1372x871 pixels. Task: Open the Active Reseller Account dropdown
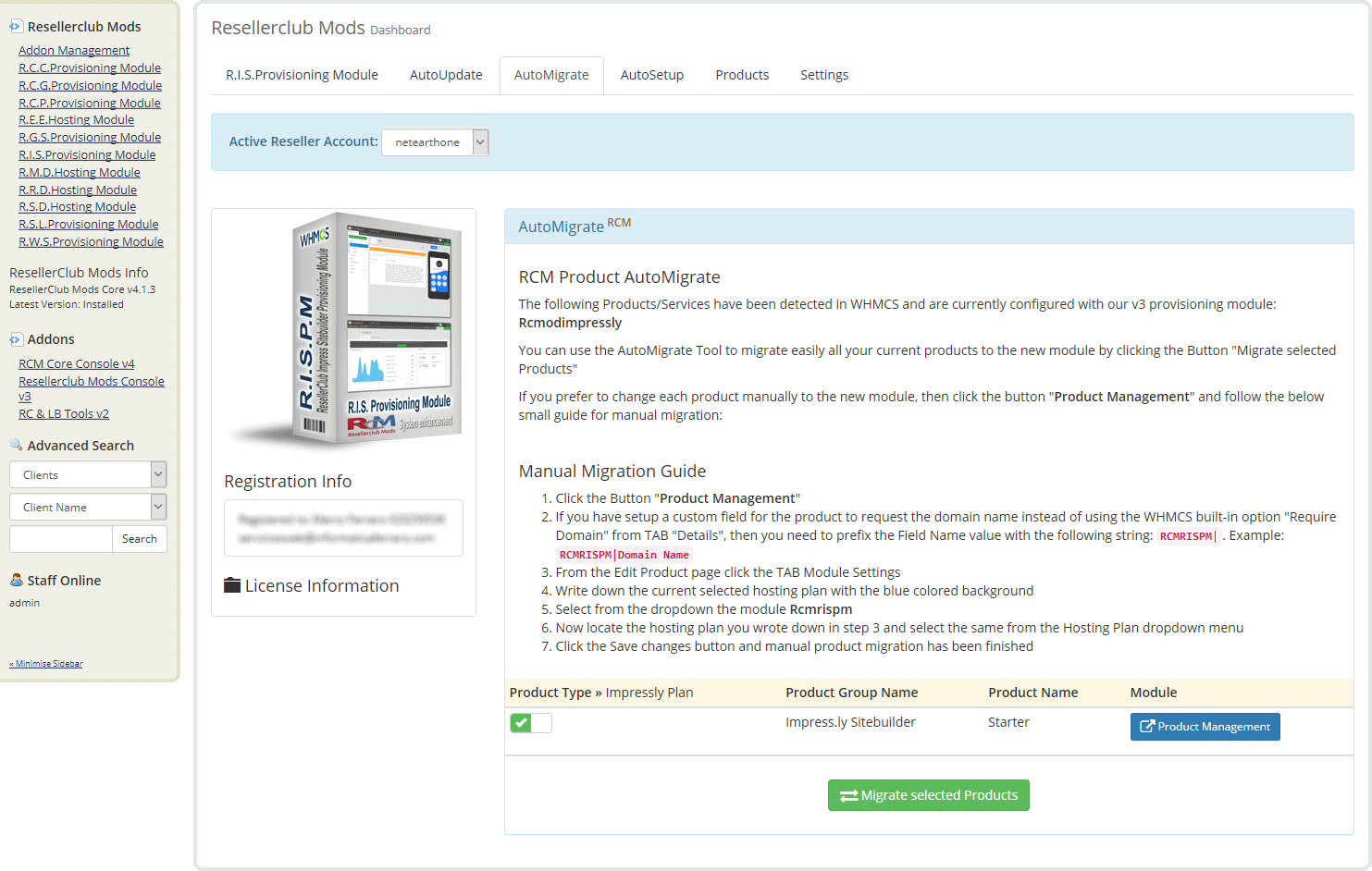tap(435, 141)
